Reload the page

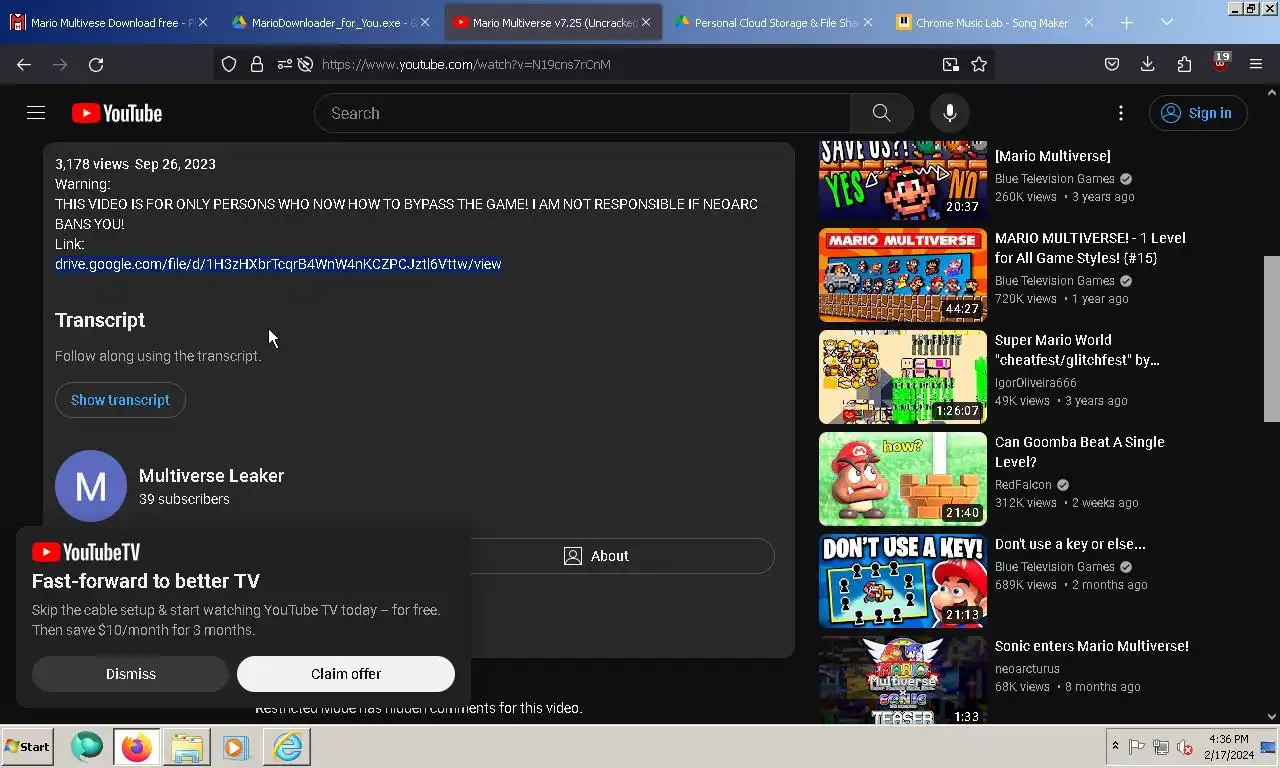96,64
